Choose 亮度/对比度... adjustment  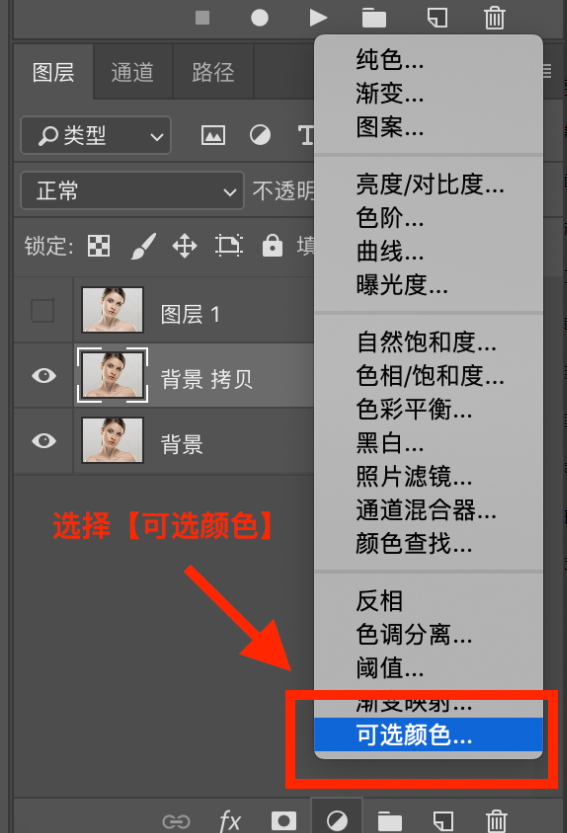coord(428,184)
